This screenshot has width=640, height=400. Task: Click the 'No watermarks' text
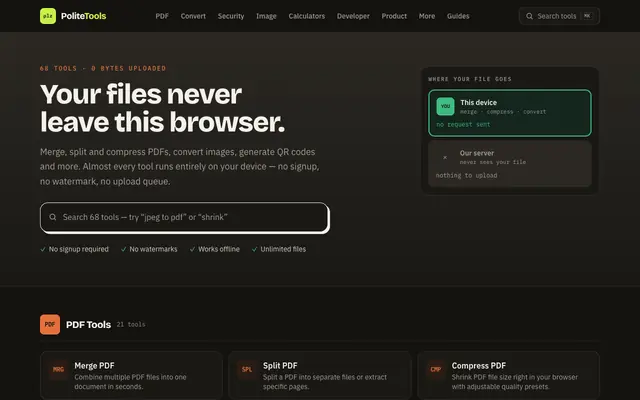point(153,249)
